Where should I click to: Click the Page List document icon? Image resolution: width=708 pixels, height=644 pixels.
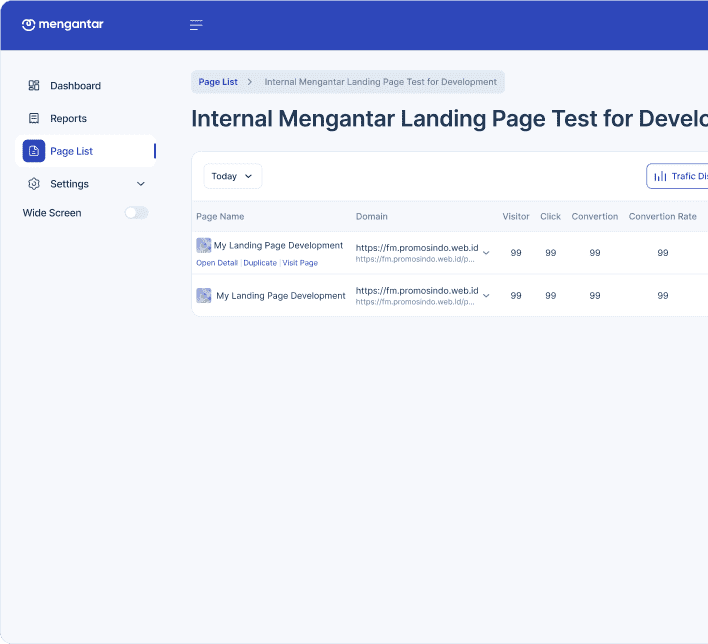coord(34,151)
